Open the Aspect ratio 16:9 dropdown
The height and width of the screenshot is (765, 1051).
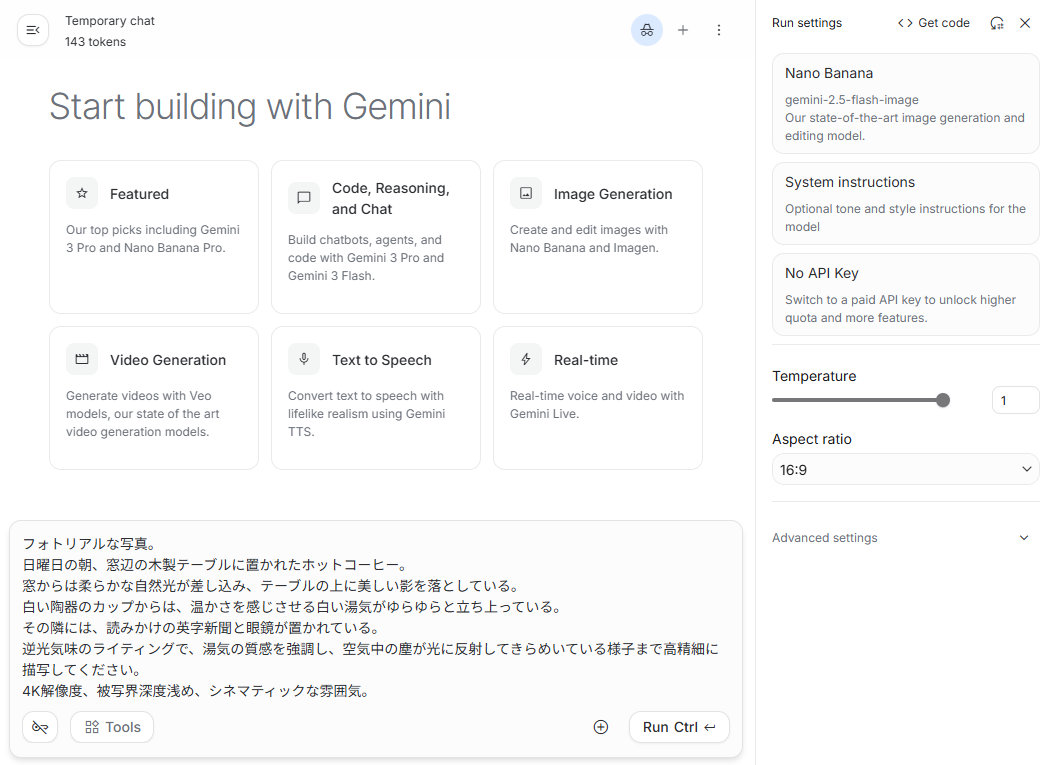906,469
